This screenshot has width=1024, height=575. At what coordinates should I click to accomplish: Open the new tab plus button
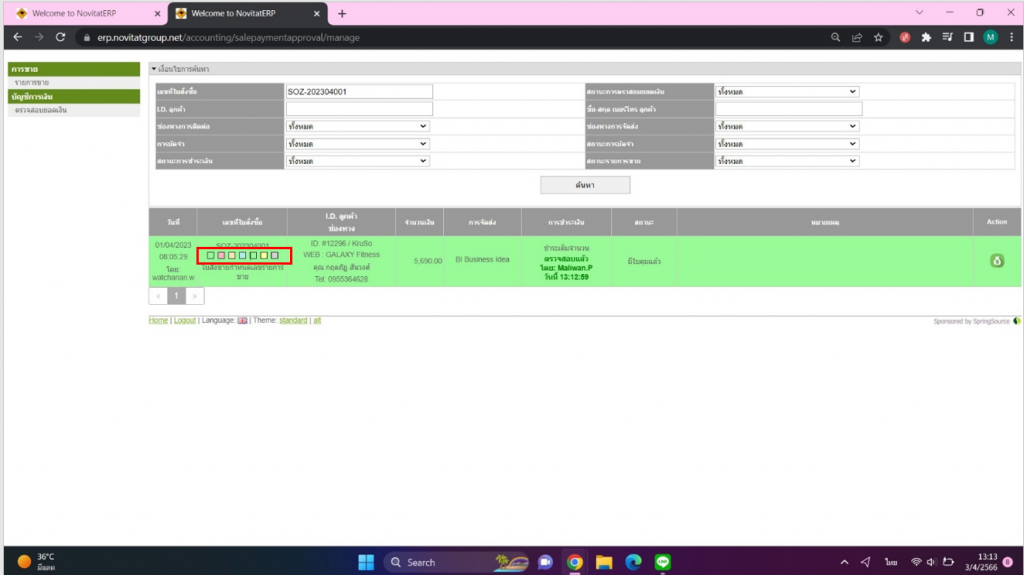coord(342,13)
